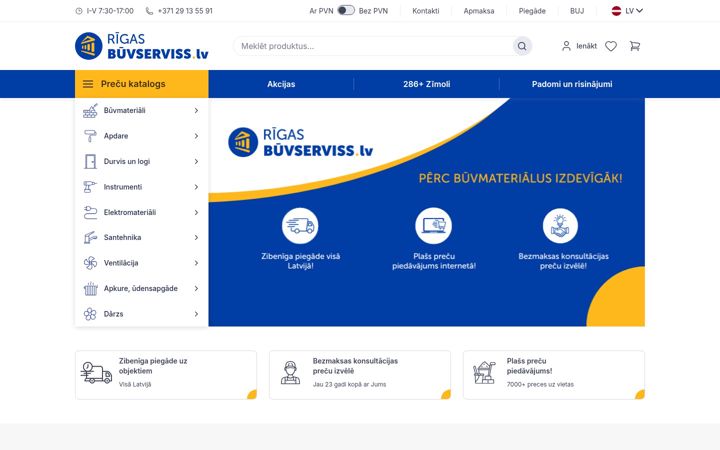Click the Būvmateriāli bricks icon

90,111
